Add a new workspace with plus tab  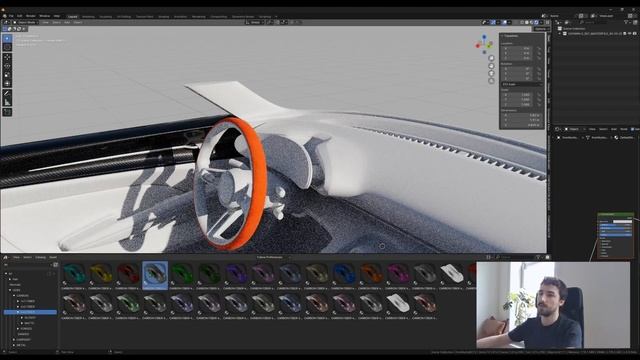tap(276, 17)
